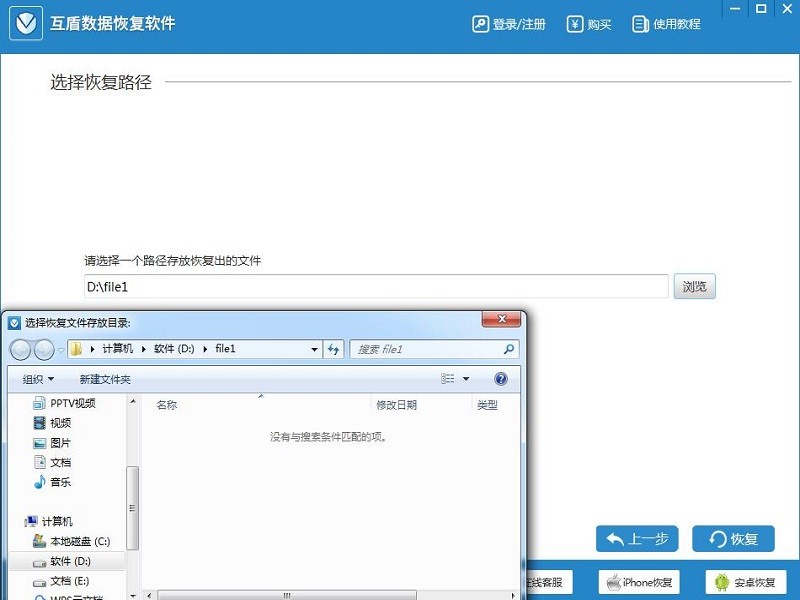Image resolution: width=800 pixels, height=600 pixels.
Task: Click the blue help icon
Action: point(501,379)
